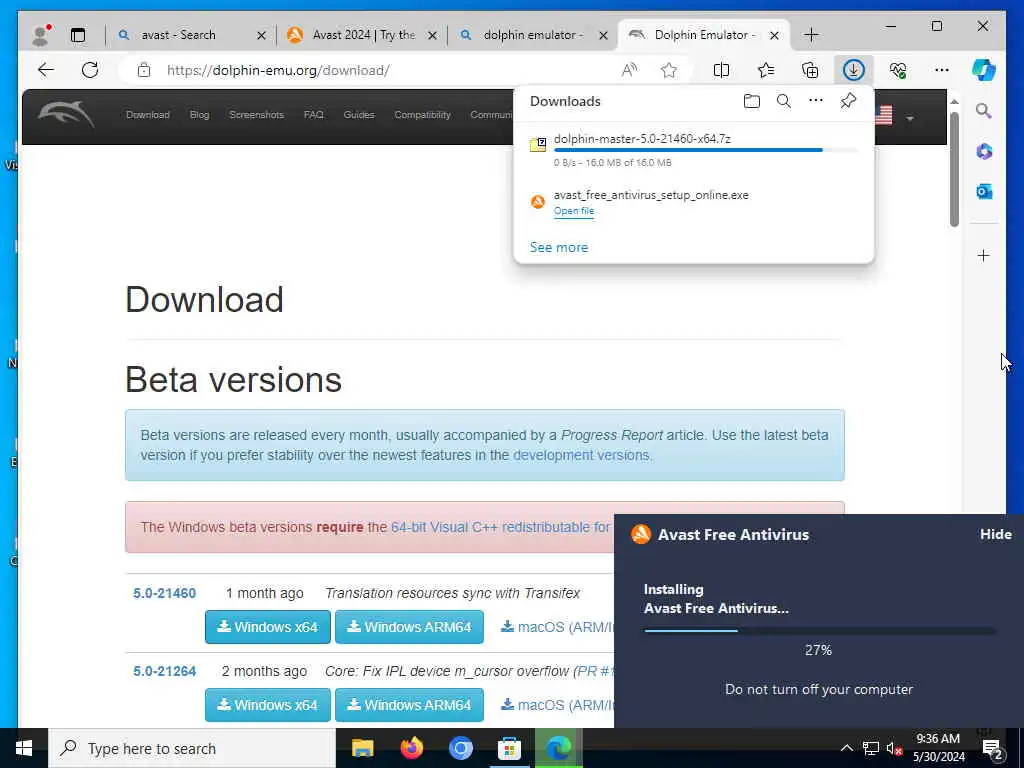Viewport: 1024px width, 768px height.
Task: Download 5.0-21264 Windows x64 build
Action: (268, 705)
